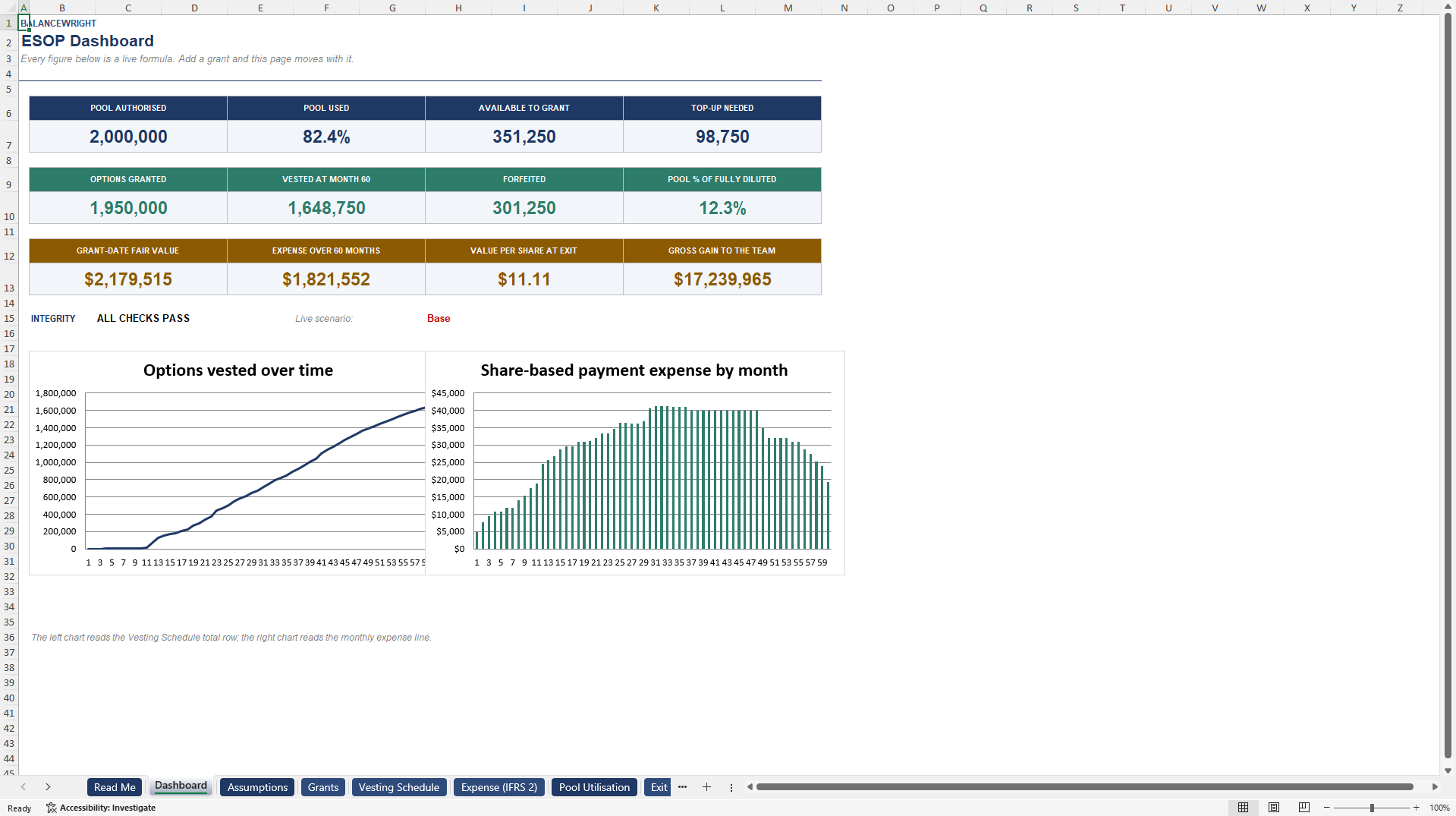Select the $17,239,965 gross gain cell
The width and height of the screenshot is (1456, 816).
(x=722, y=279)
